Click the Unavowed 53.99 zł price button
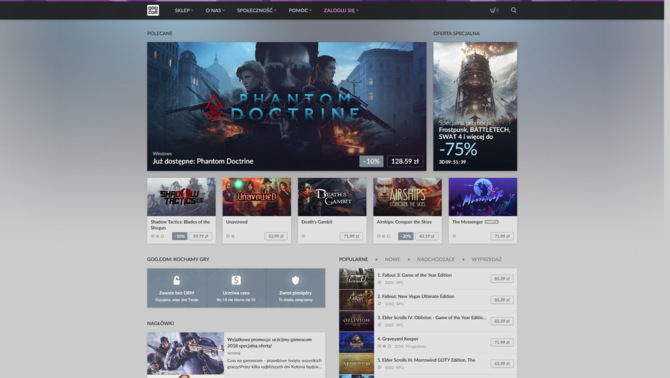Image resolution: width=670 pixels, height=378 pixels. tap(276, 236)
